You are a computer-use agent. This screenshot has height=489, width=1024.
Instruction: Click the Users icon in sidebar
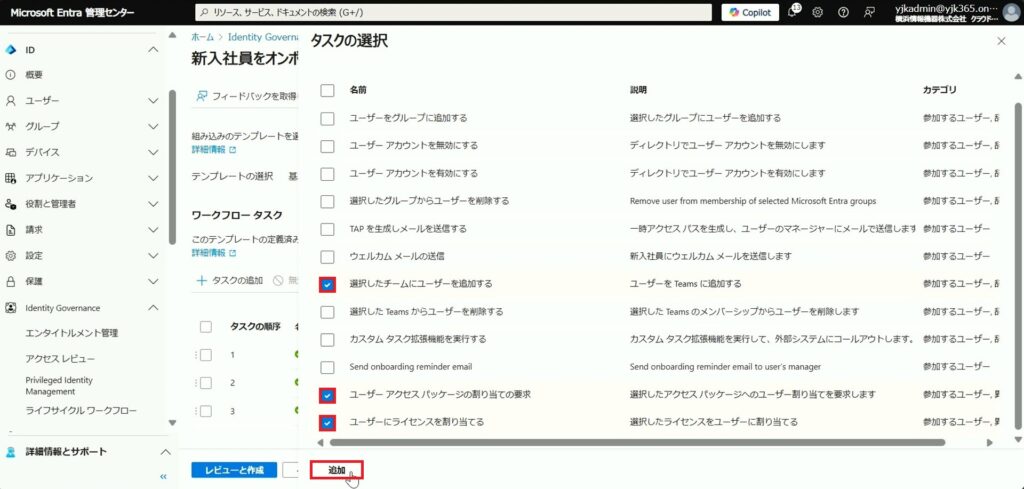coord(11,101)
